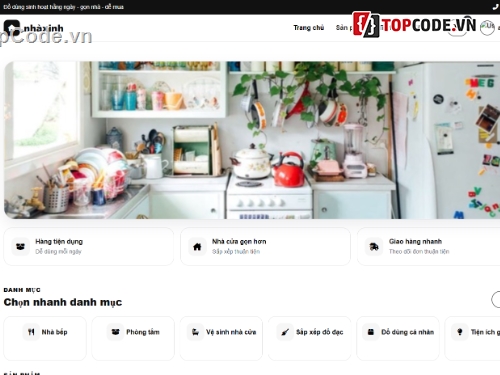The image size is (500, 375).
Task: Click the DANH MỤC section label
Action: pos(22,290)
